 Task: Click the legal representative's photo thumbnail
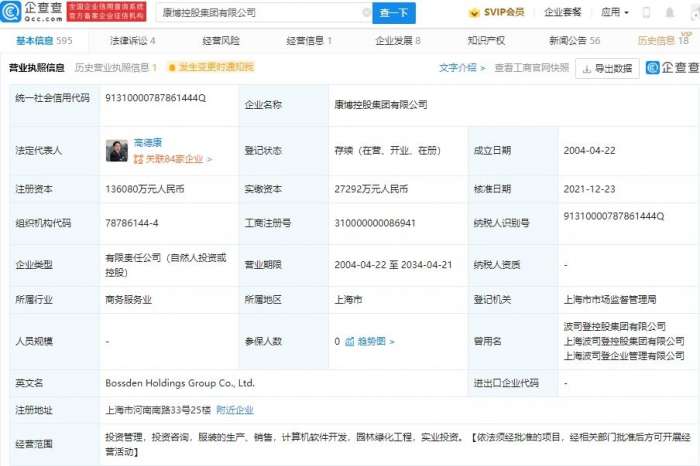tap(116, 151)
